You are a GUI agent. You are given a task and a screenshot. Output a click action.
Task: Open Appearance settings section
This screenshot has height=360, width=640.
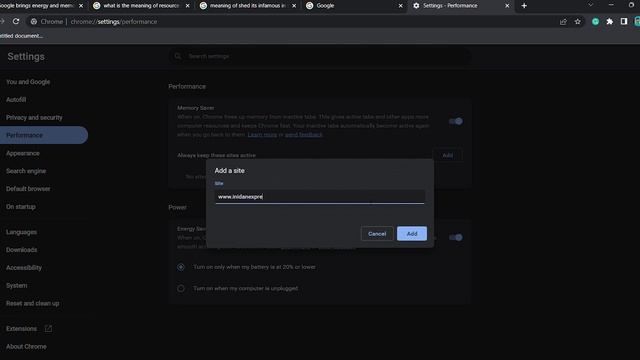pos(22,153)
